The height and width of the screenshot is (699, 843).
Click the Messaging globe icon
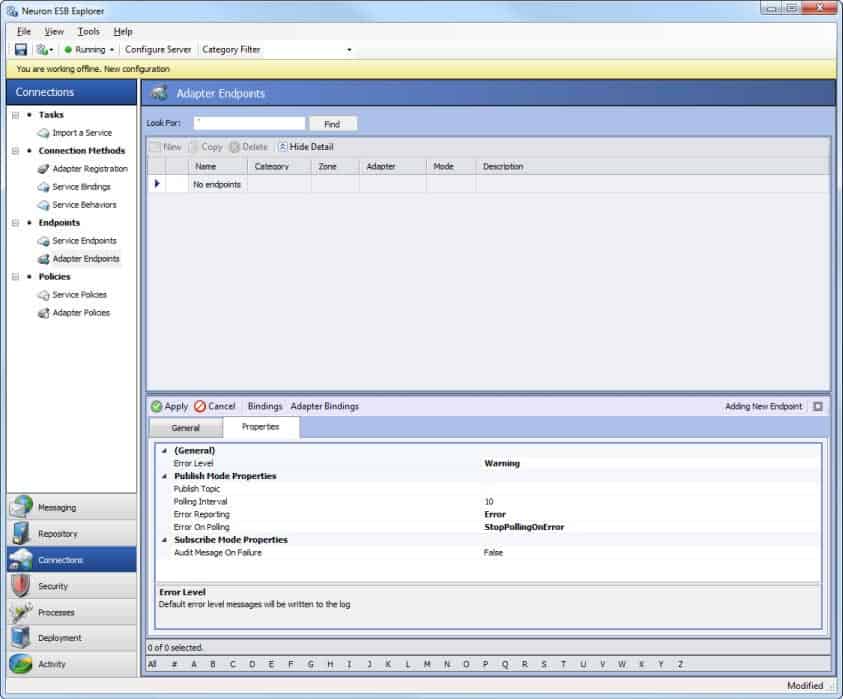(x=22, y=507)
